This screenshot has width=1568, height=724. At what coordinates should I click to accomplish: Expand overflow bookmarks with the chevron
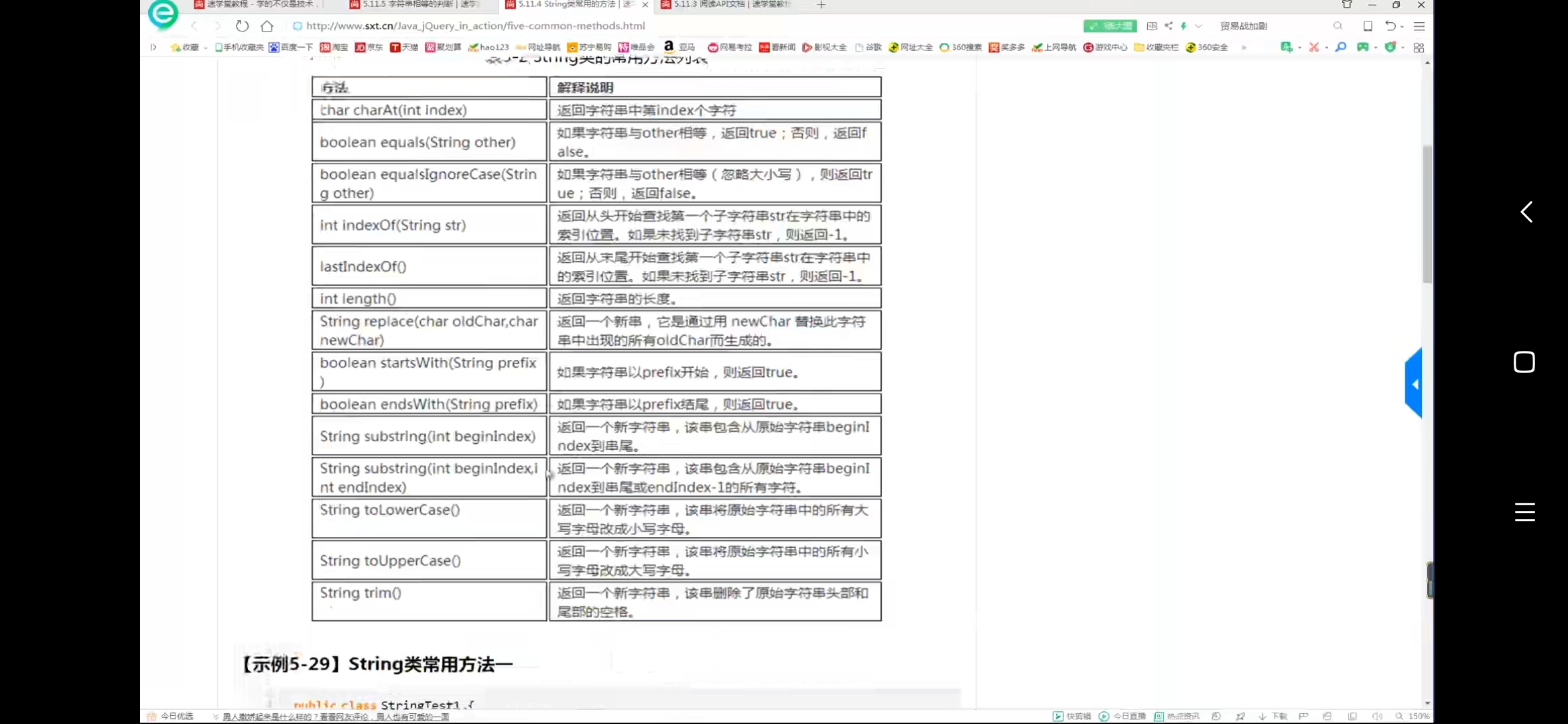(1245, 47)
